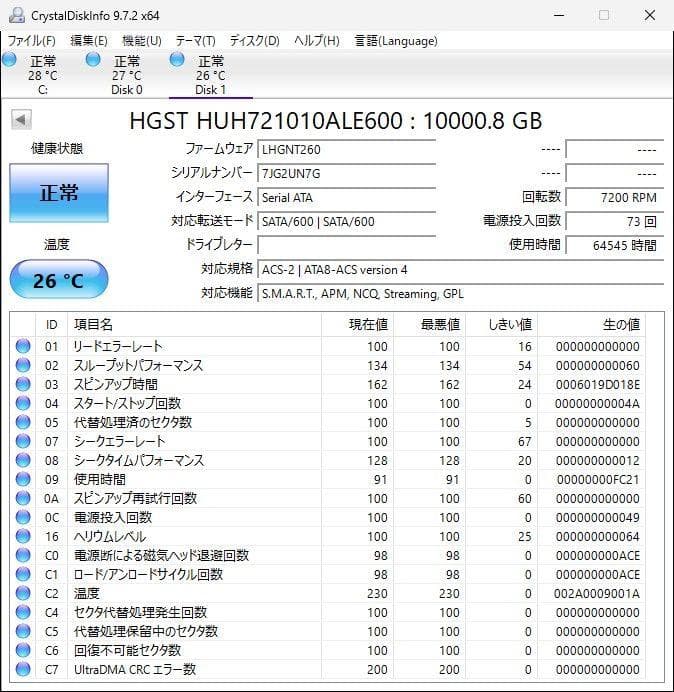The height and width of the screenshot is (692, 674).
Task: Click the しきい値 column header
Action: 501,324
